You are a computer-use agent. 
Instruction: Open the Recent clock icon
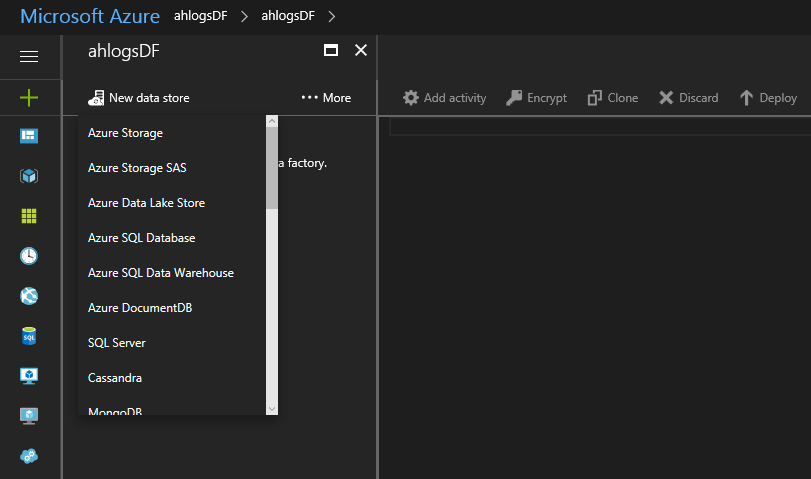pyautogui.click(x=29, y=256)
